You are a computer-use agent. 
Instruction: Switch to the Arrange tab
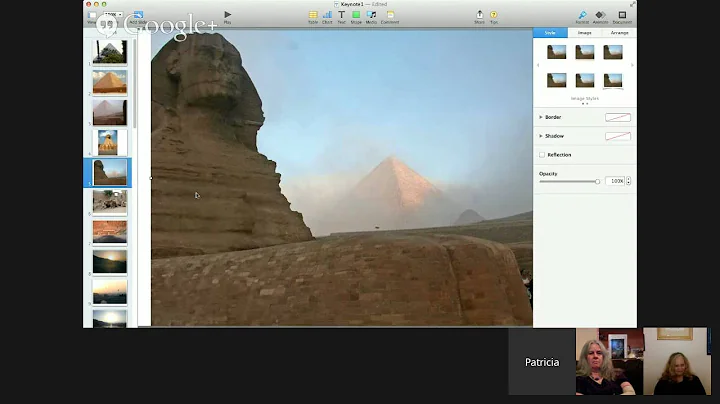(619, 33)
